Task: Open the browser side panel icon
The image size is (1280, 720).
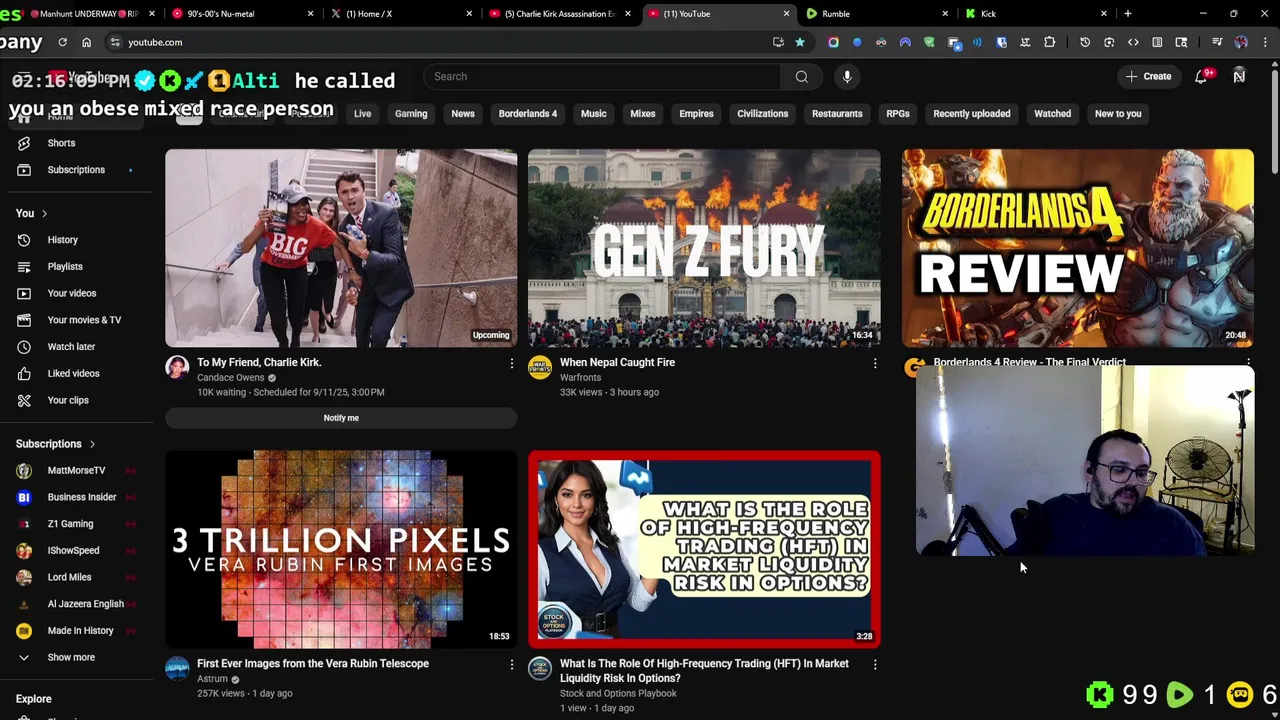Action: tap(1157, 42)
